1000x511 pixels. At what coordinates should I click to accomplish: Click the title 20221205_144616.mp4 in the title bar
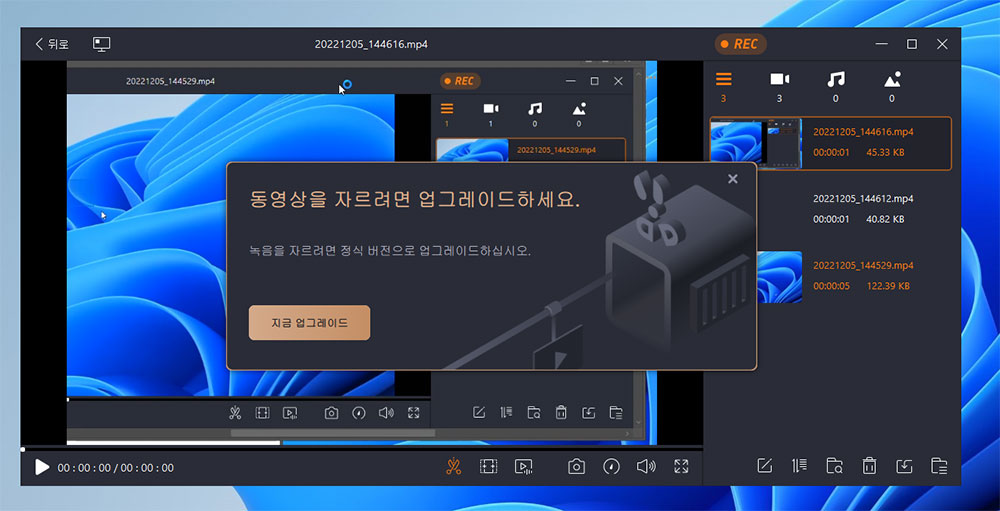371,44
